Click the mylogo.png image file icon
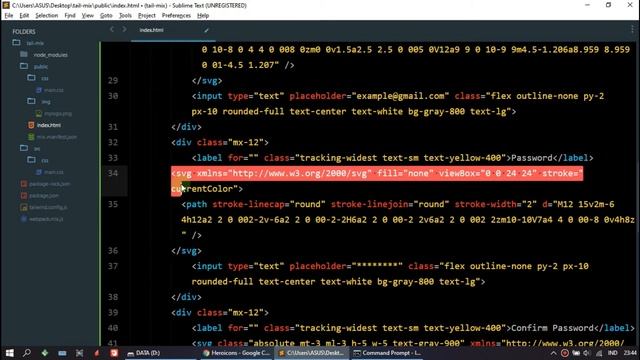 click(x=39, y=113)
